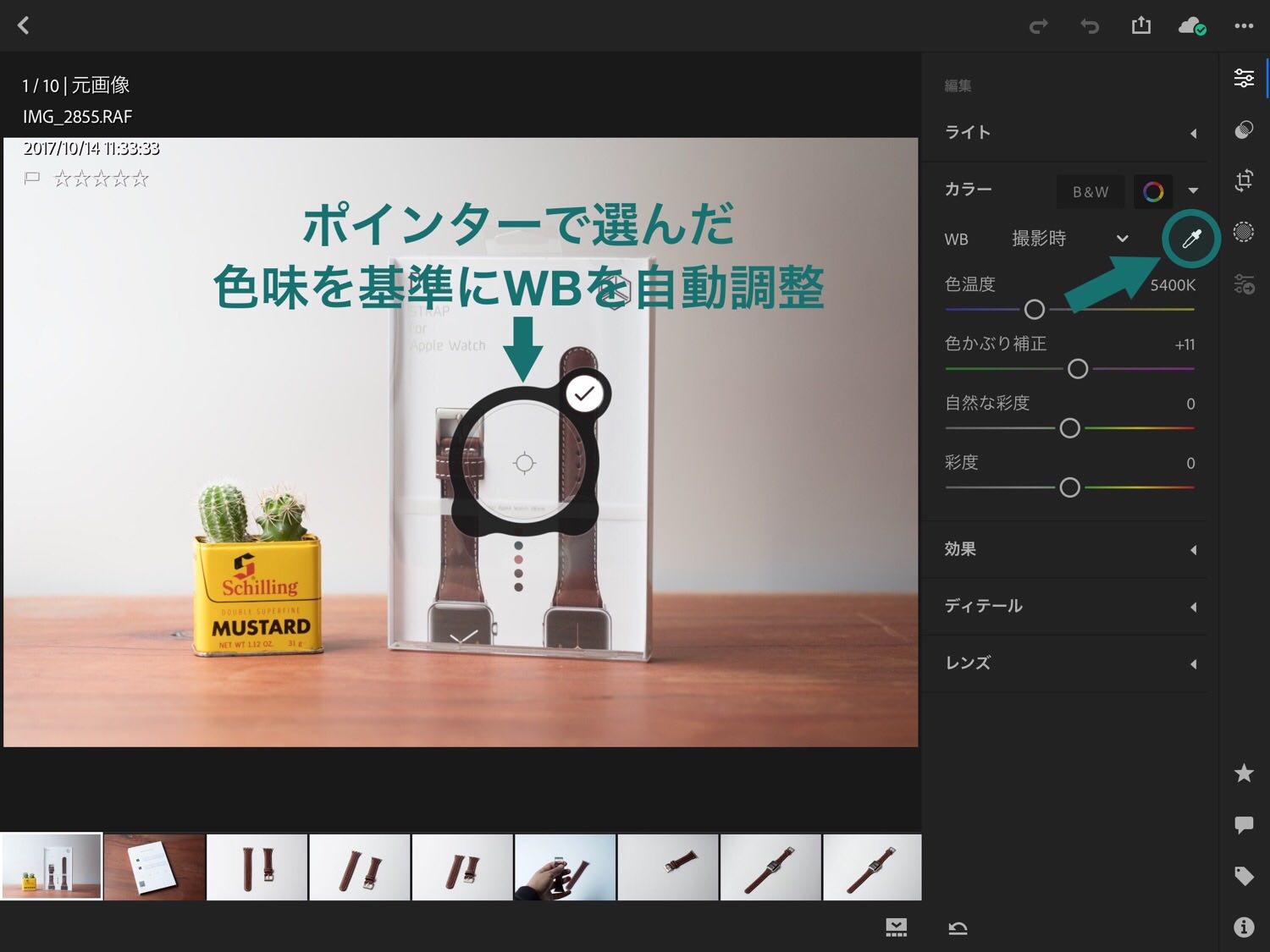Confirm white balance selection with checkmark
1270x952 pixels.
(584, 393)
